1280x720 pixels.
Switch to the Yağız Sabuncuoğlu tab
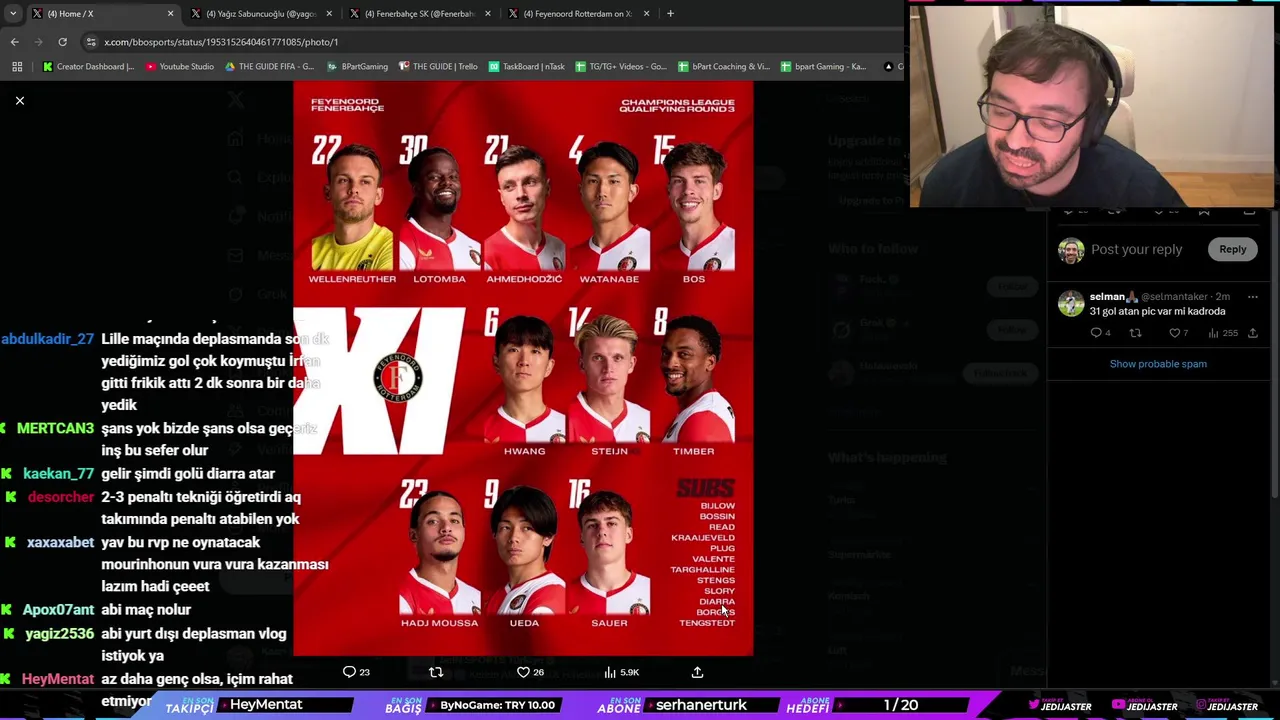[x=260, y=14]
